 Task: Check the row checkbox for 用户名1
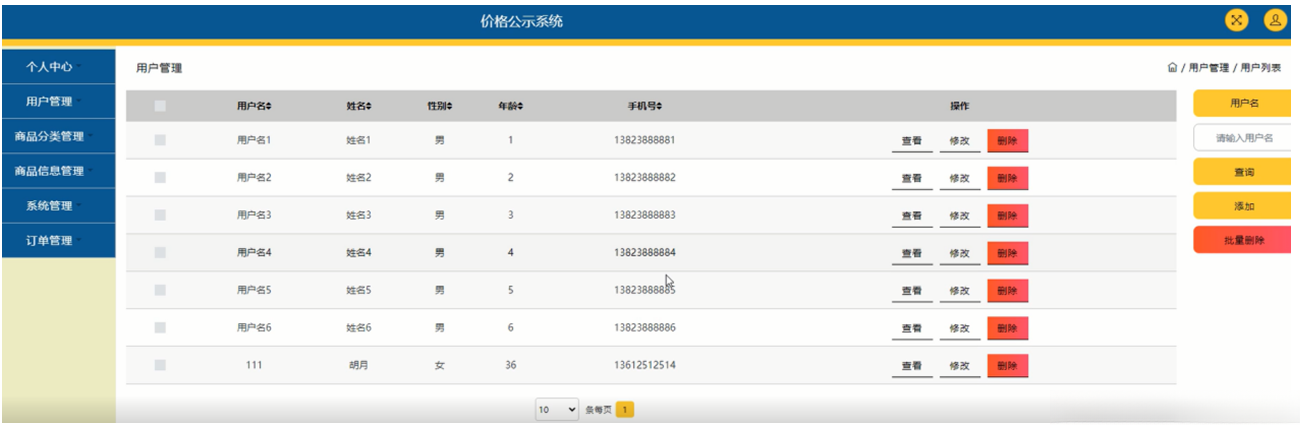click(160, 141)
